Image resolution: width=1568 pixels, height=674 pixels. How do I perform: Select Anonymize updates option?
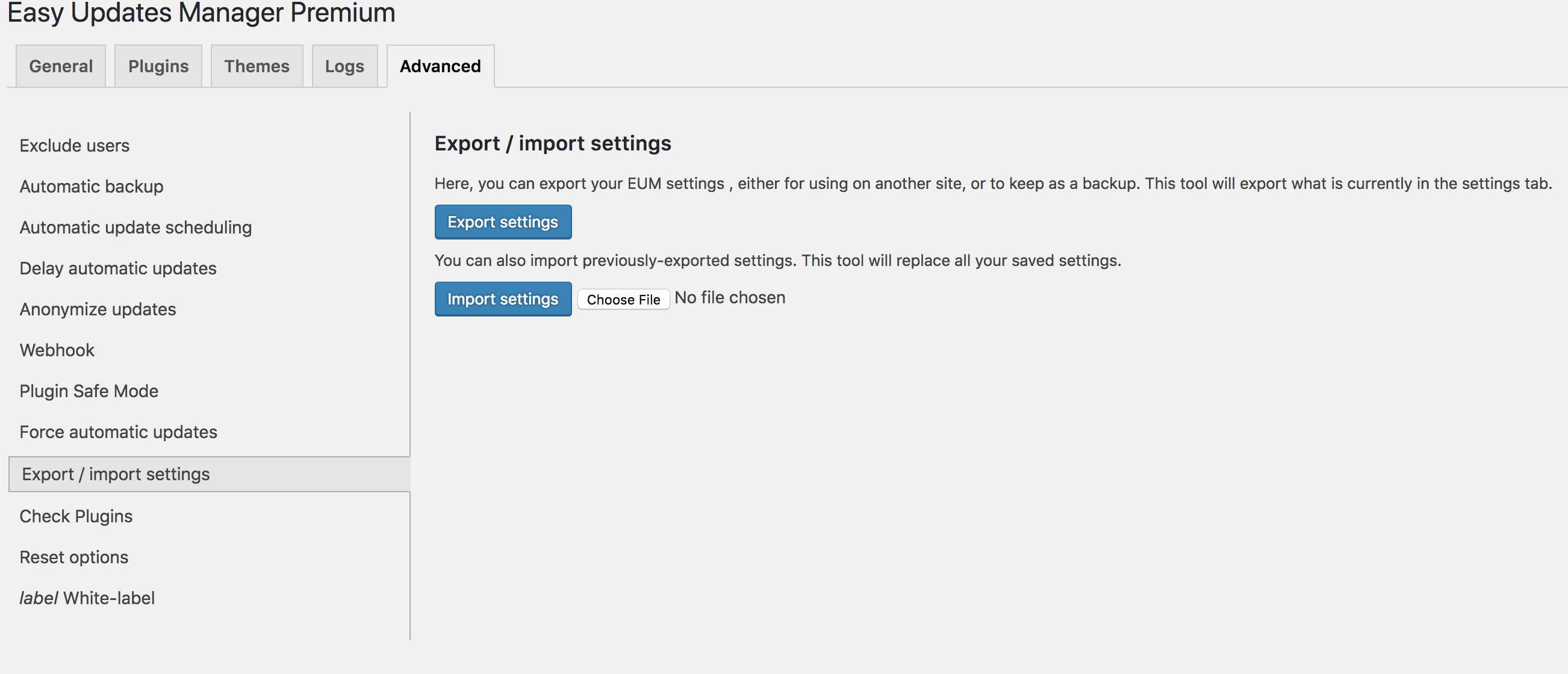coord(98,310)
